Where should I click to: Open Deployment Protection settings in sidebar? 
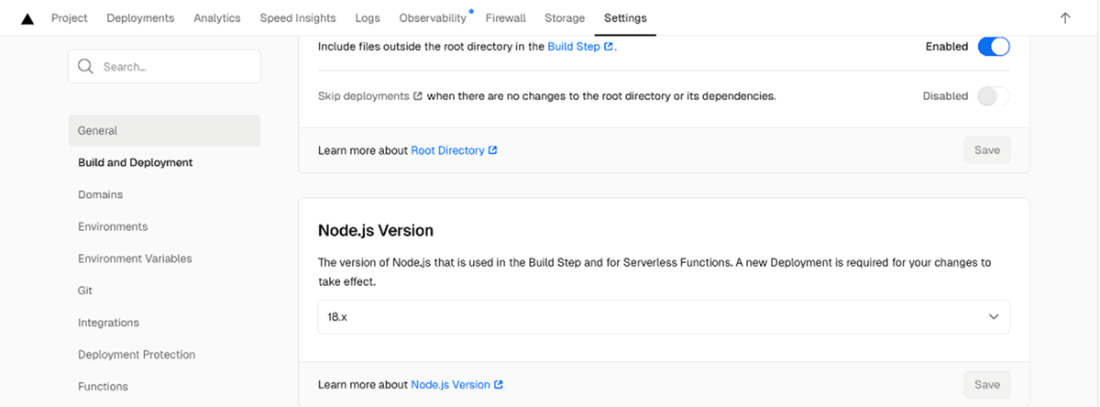(137, 355)
